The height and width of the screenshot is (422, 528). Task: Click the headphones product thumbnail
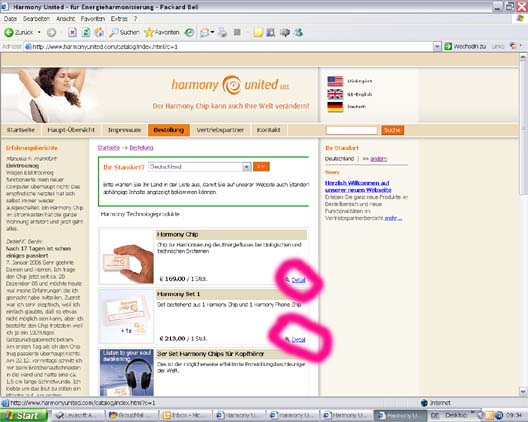127,372
